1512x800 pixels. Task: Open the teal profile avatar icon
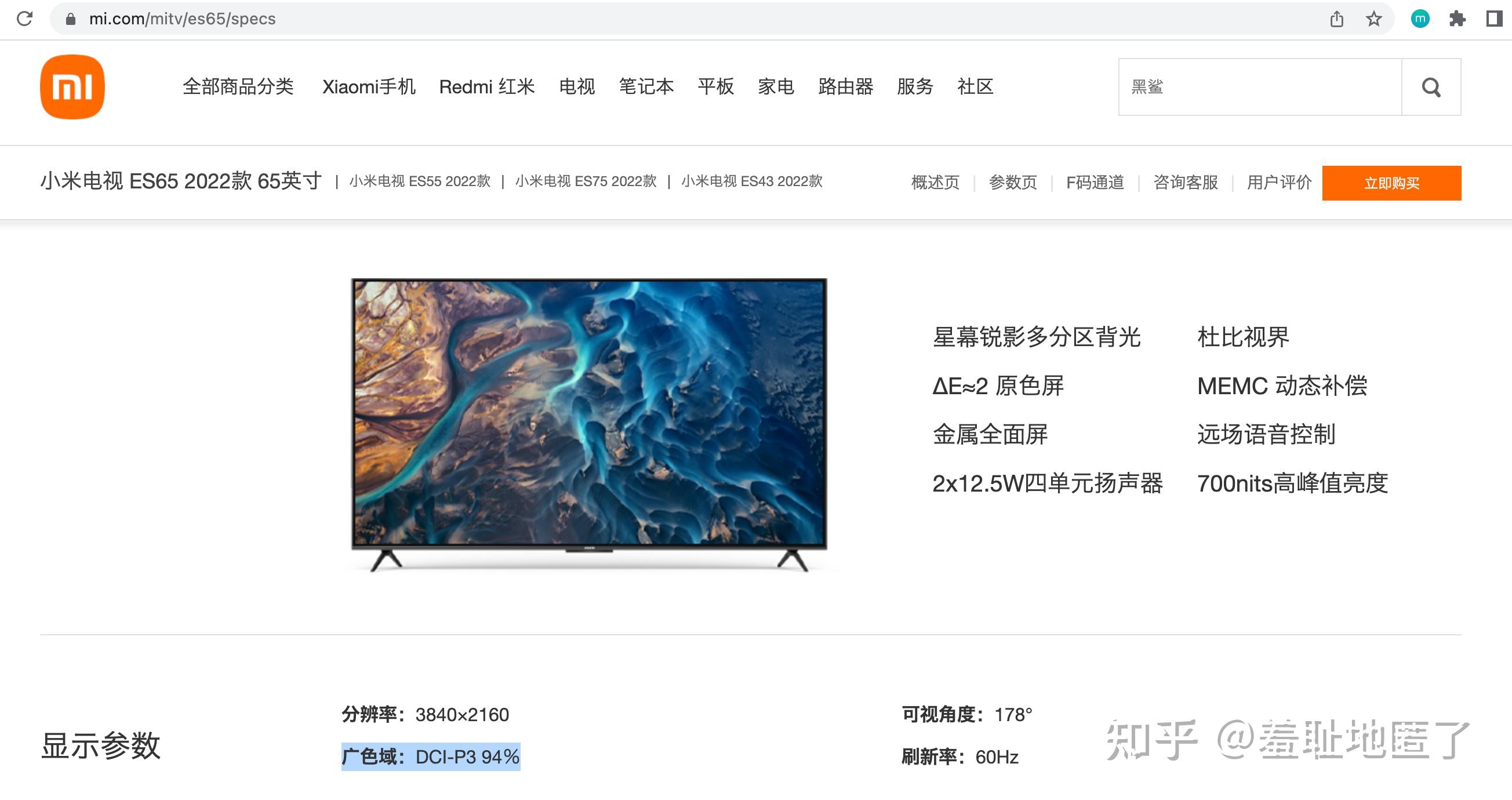point(1420,19)
